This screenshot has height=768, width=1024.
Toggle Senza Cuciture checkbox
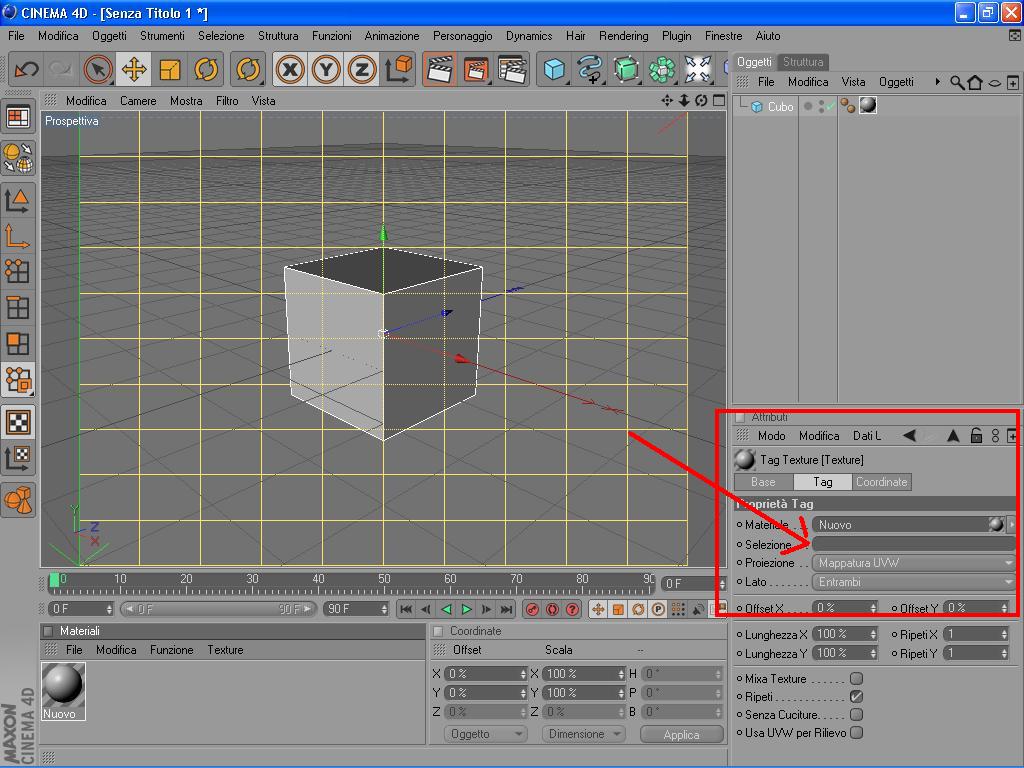coord(856,714)
